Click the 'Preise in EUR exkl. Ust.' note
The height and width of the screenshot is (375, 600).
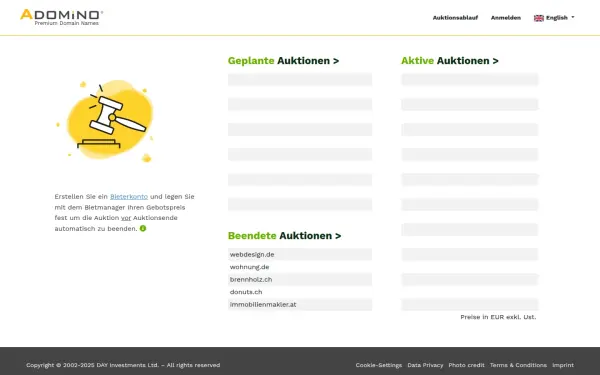click(498, 317)
